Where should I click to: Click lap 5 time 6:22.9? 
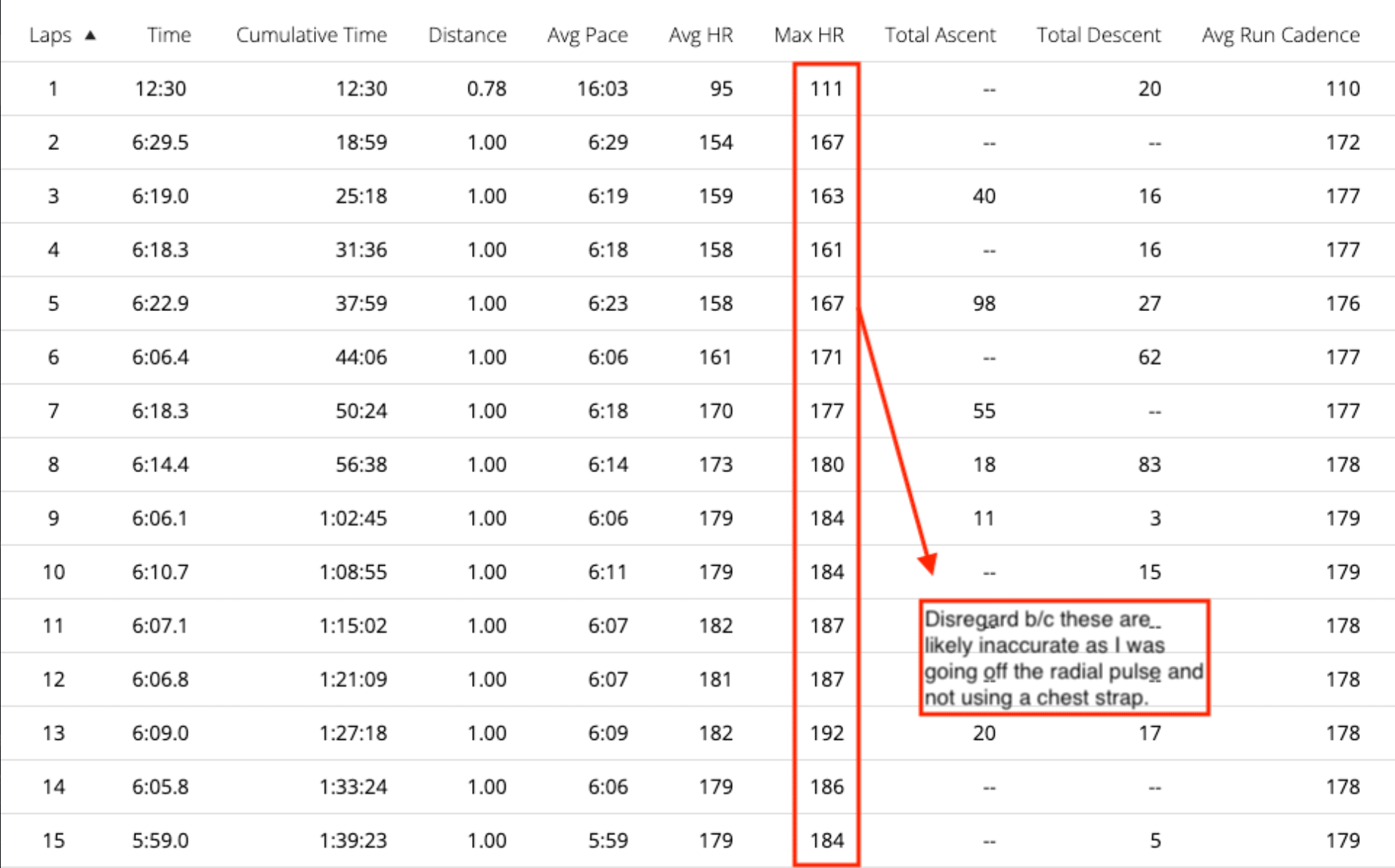tap(160, 303)
